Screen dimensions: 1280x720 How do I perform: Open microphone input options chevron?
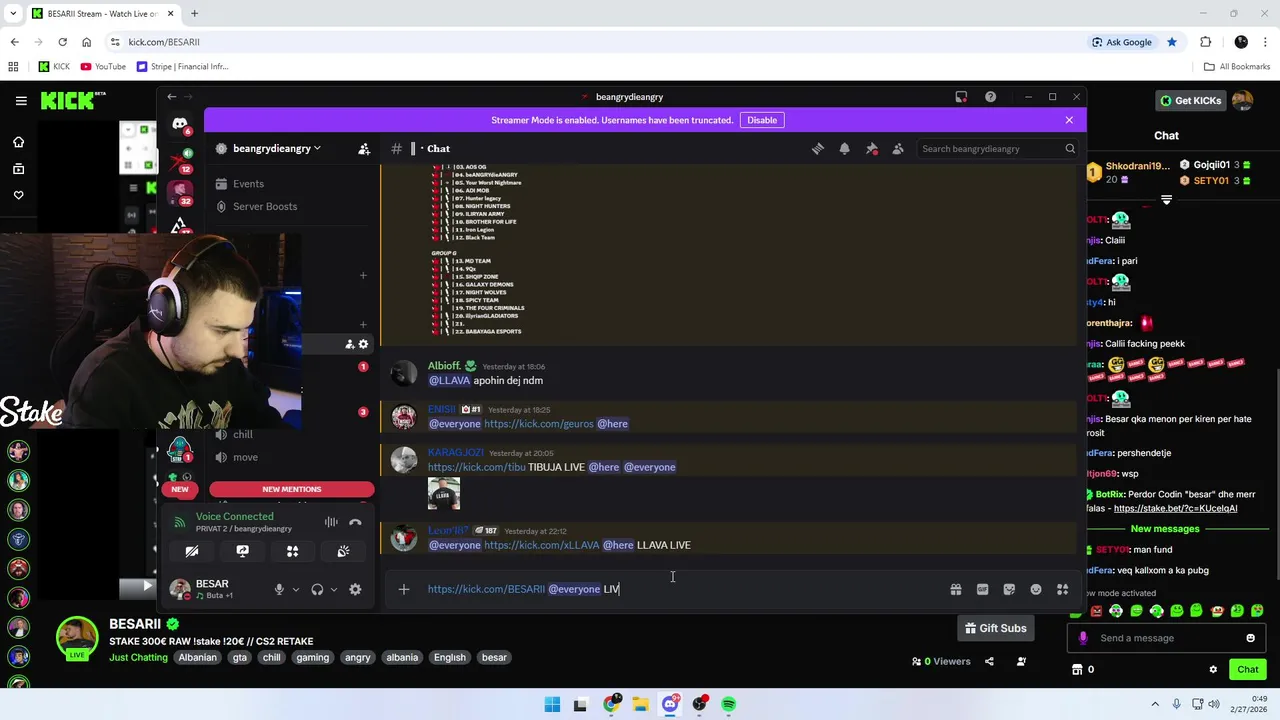[x=295, y=590]
